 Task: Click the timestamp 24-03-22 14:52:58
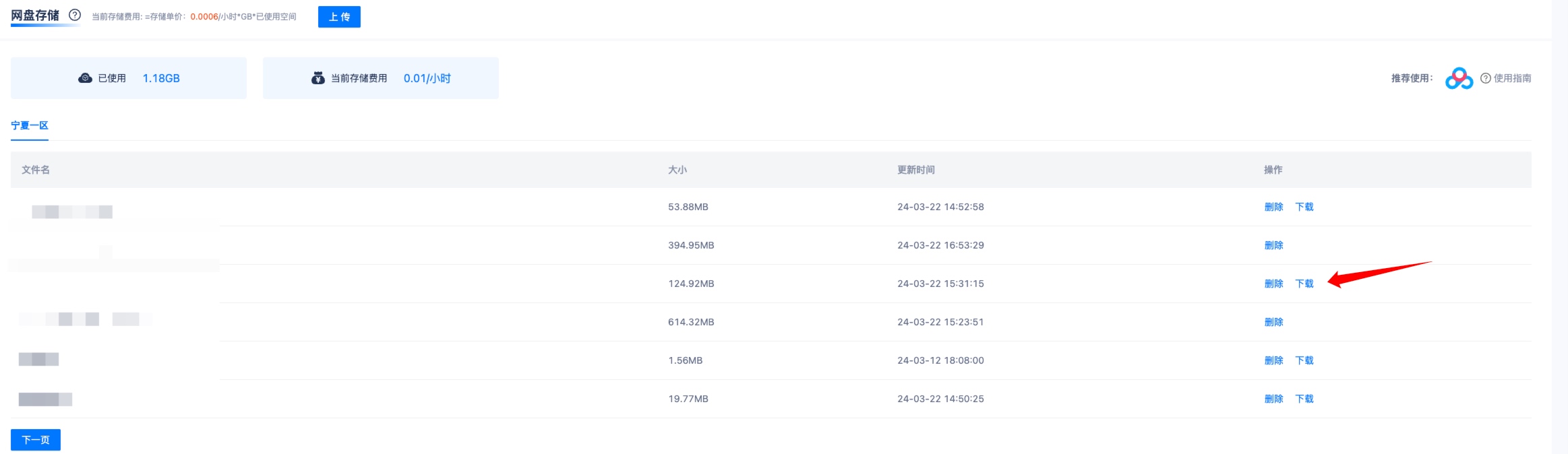point(940,207)
